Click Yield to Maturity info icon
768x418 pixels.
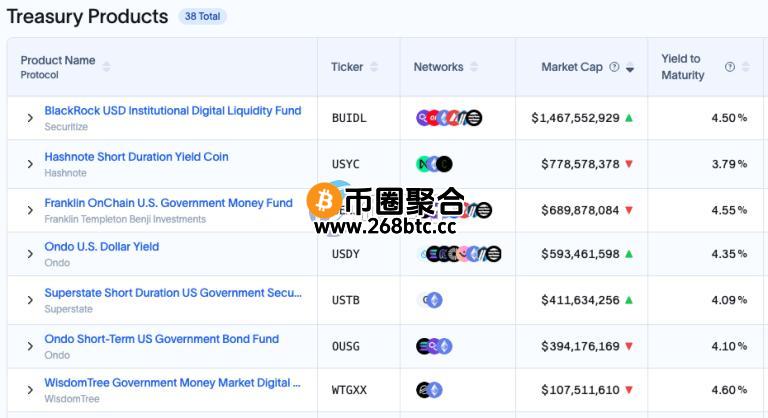(730, 67)
